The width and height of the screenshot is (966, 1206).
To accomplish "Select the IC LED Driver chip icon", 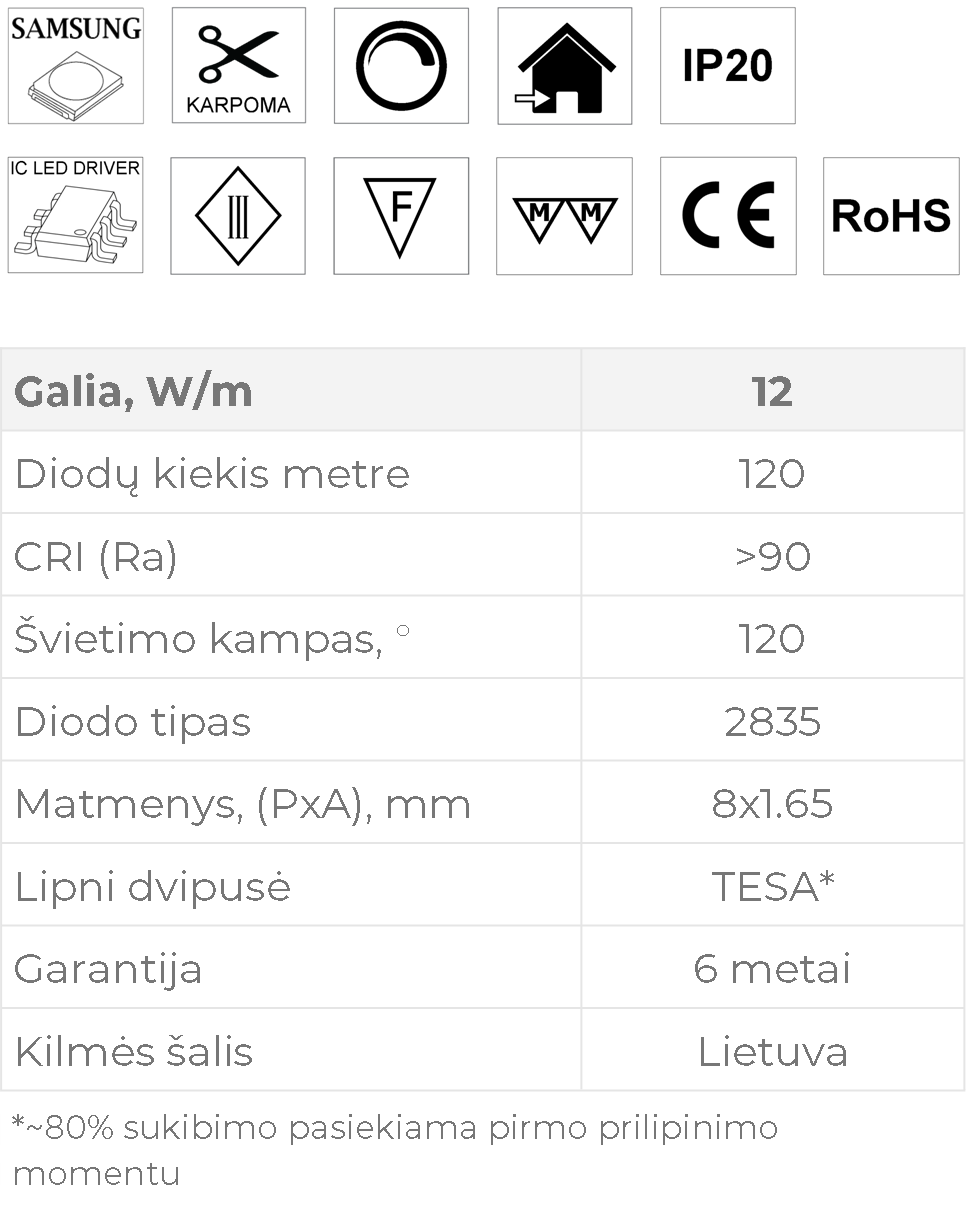I will (75, 215).
